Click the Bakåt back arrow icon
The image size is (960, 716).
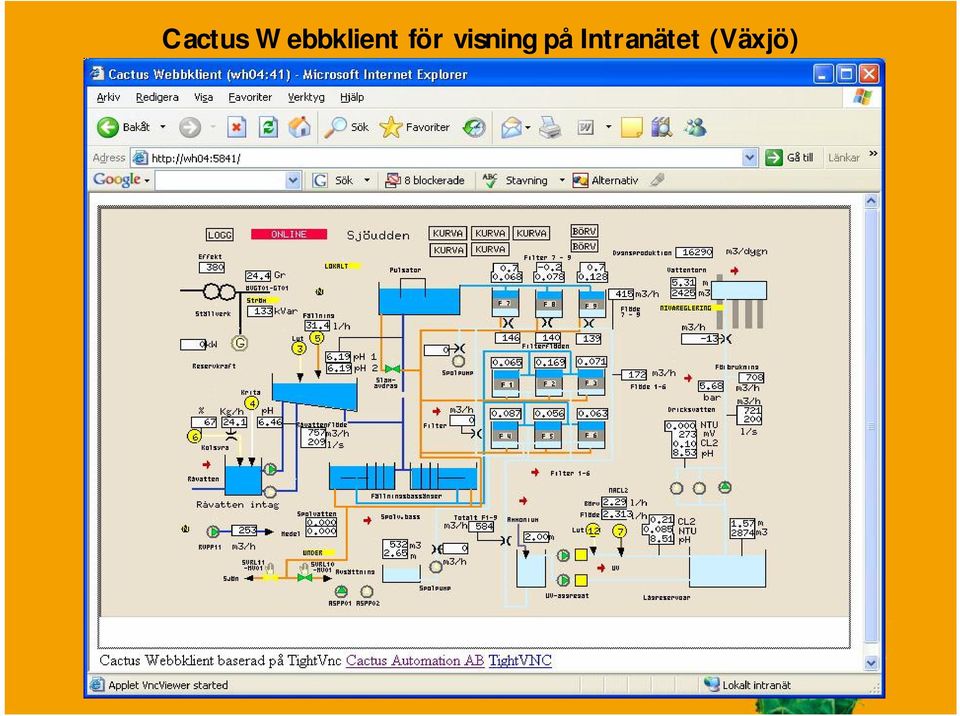point(108,127)
